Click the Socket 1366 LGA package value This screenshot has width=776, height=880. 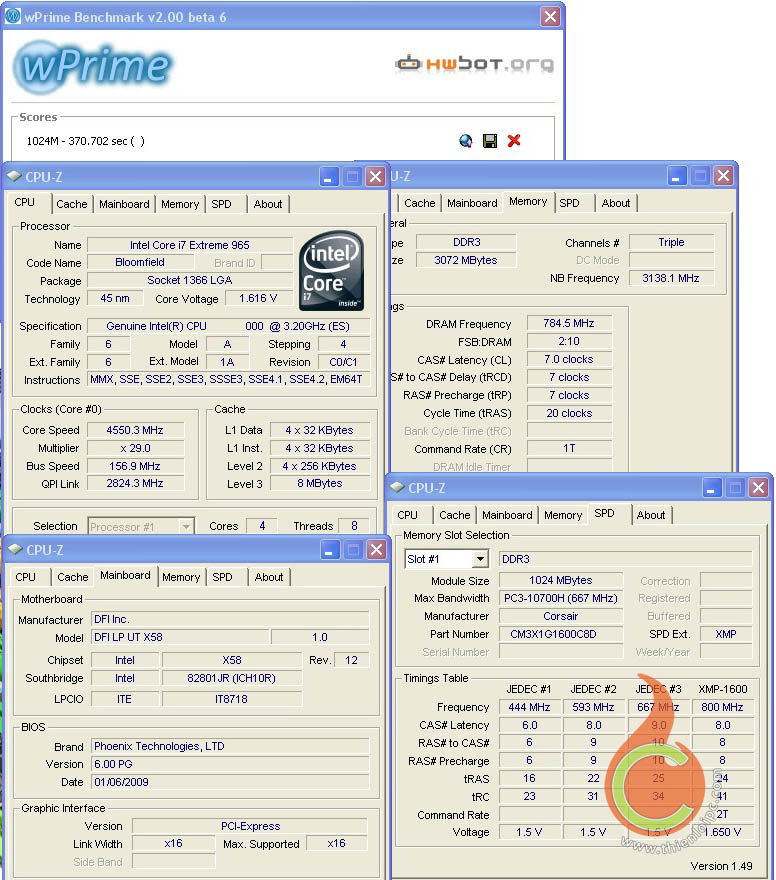[x=190, y=280]
